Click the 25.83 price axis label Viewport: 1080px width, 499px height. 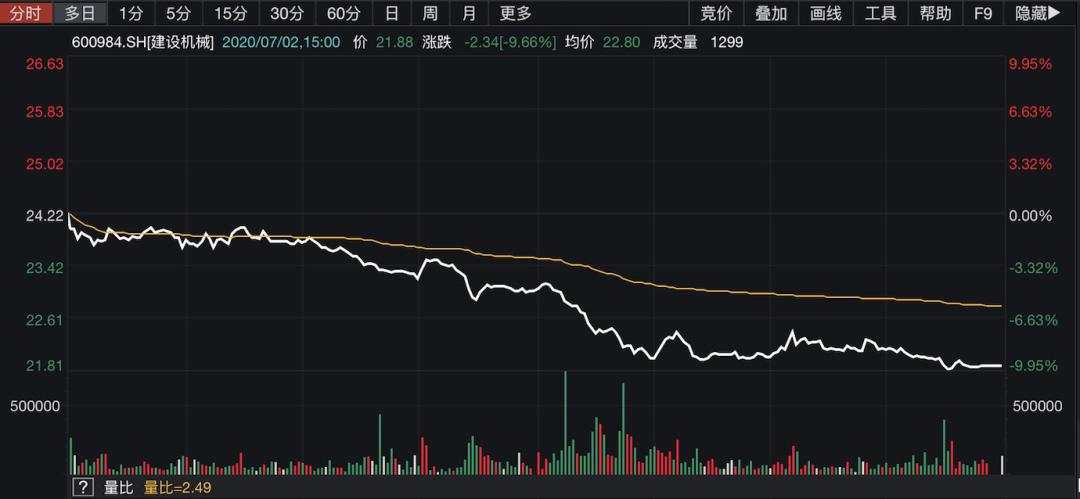45,112
